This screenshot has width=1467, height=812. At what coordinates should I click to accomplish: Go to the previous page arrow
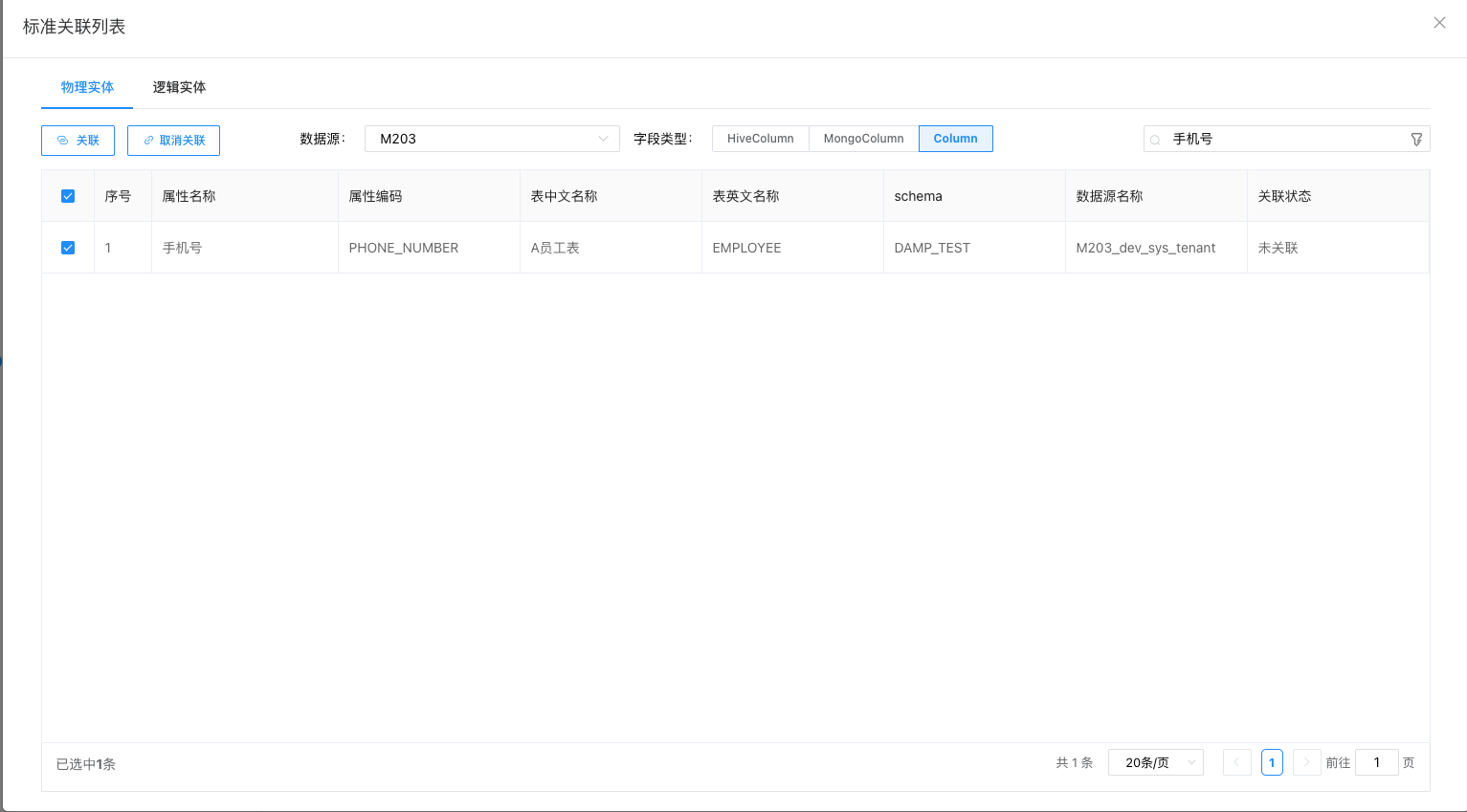1236,762
